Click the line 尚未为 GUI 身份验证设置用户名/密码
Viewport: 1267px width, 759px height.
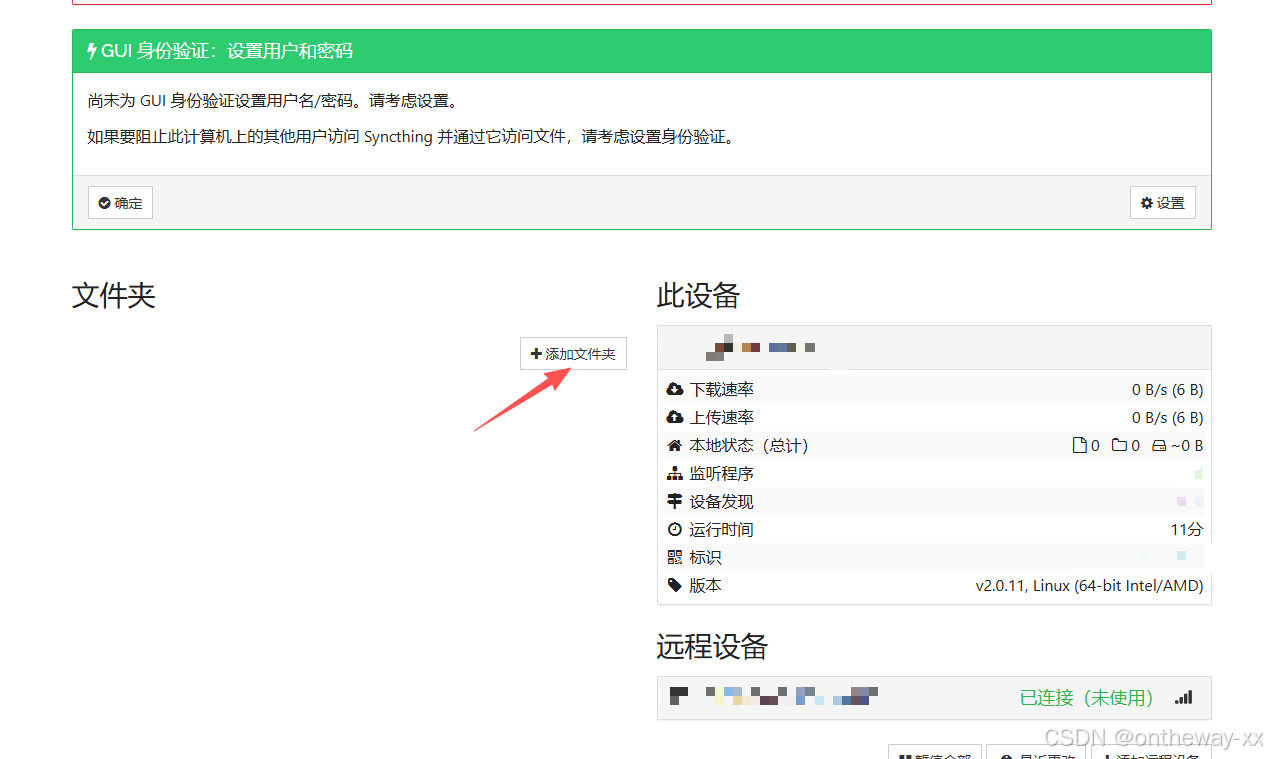pos(272,101)
